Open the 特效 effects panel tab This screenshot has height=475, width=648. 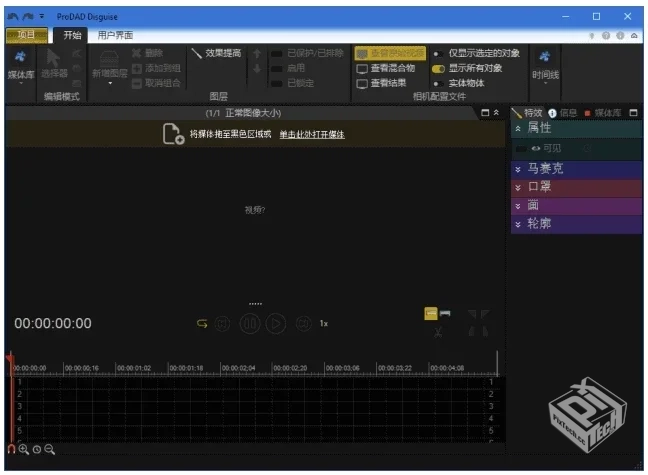pos(527,113)
